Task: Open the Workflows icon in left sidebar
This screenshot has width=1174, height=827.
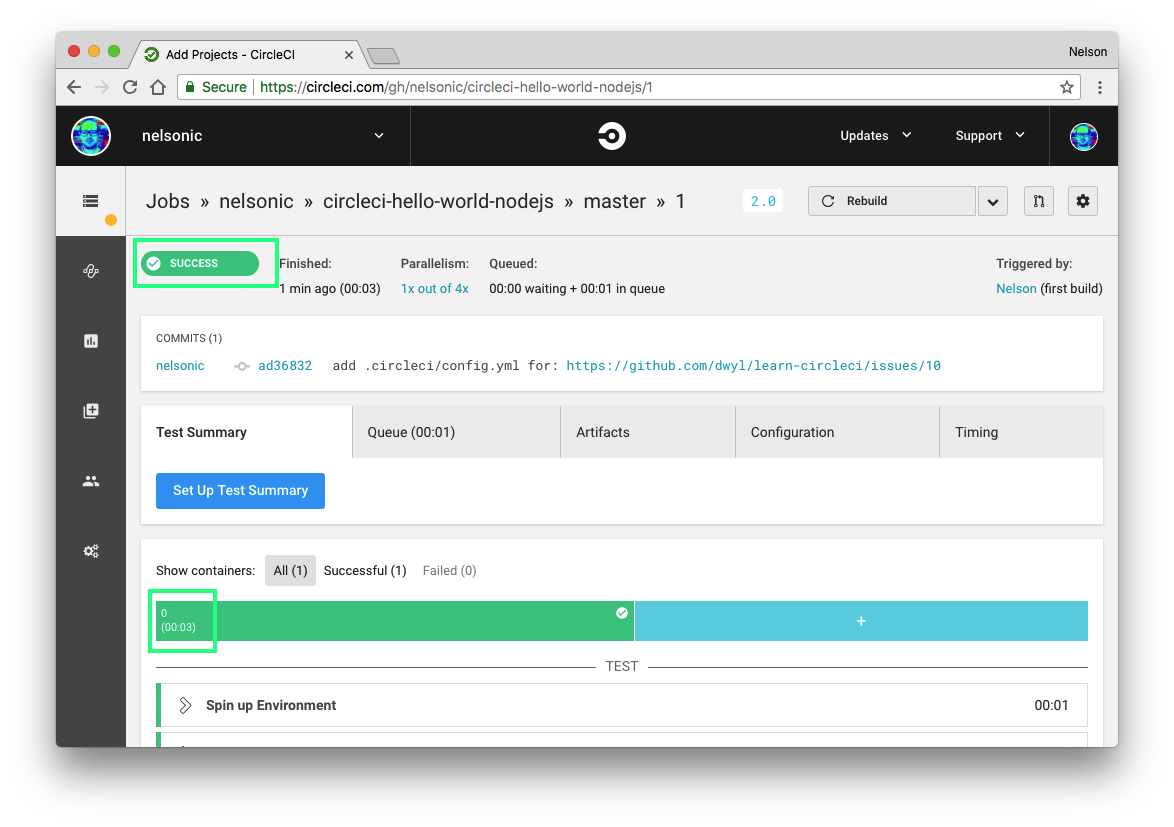Action: pyautogui.click(x=91, y=270)
